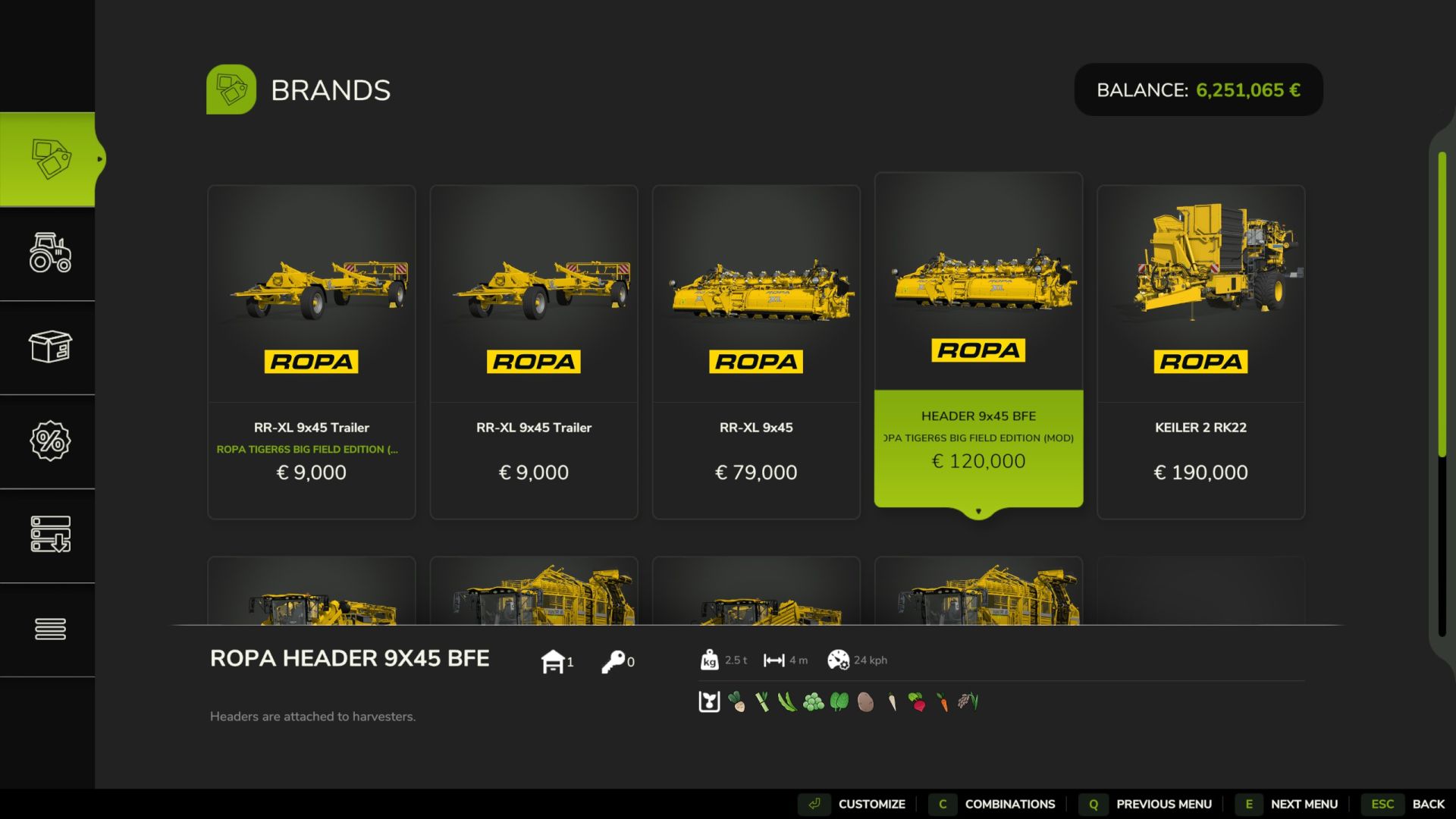Screen dimensions: 1456x819
Task: Click the carrot crop type icon
Action: pos(943,702)
